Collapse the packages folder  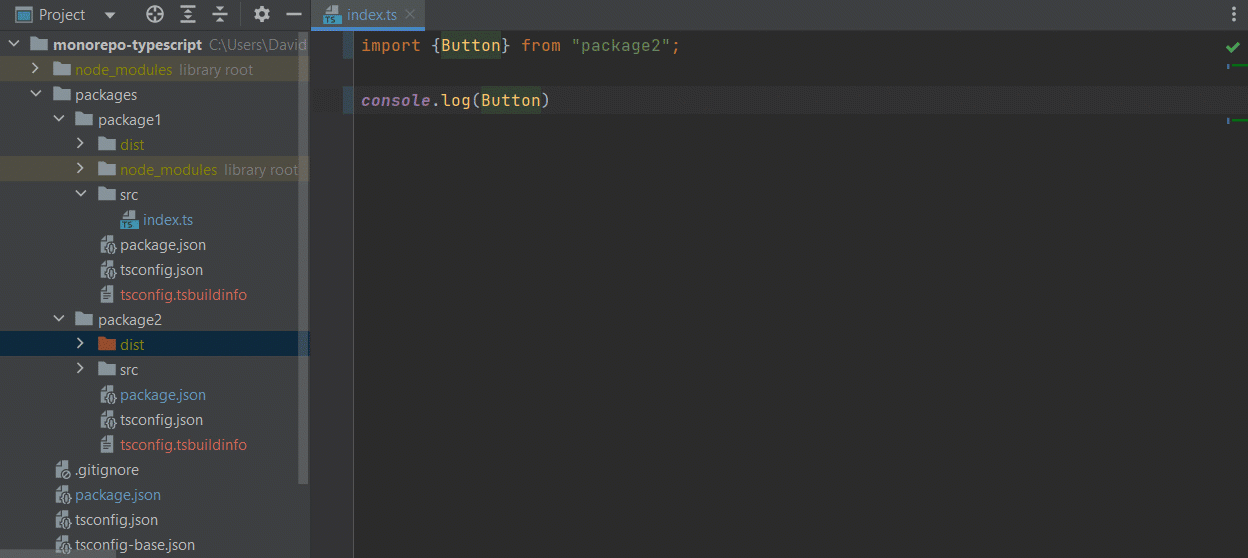[35, 94]
